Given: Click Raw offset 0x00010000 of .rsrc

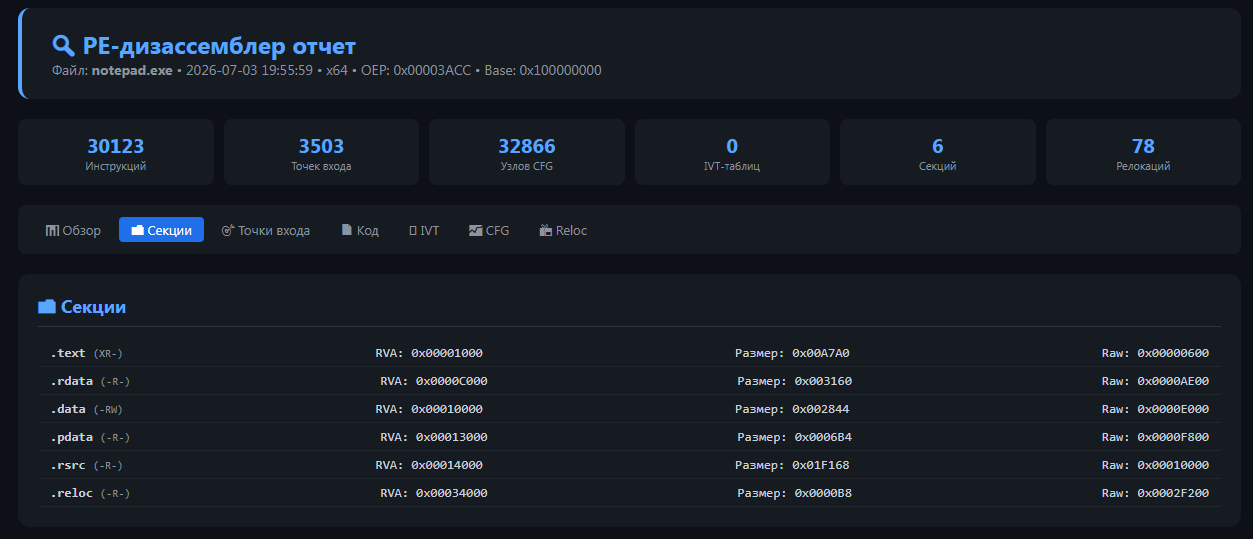Looking at the screenshot, I should click(1155, 465).
